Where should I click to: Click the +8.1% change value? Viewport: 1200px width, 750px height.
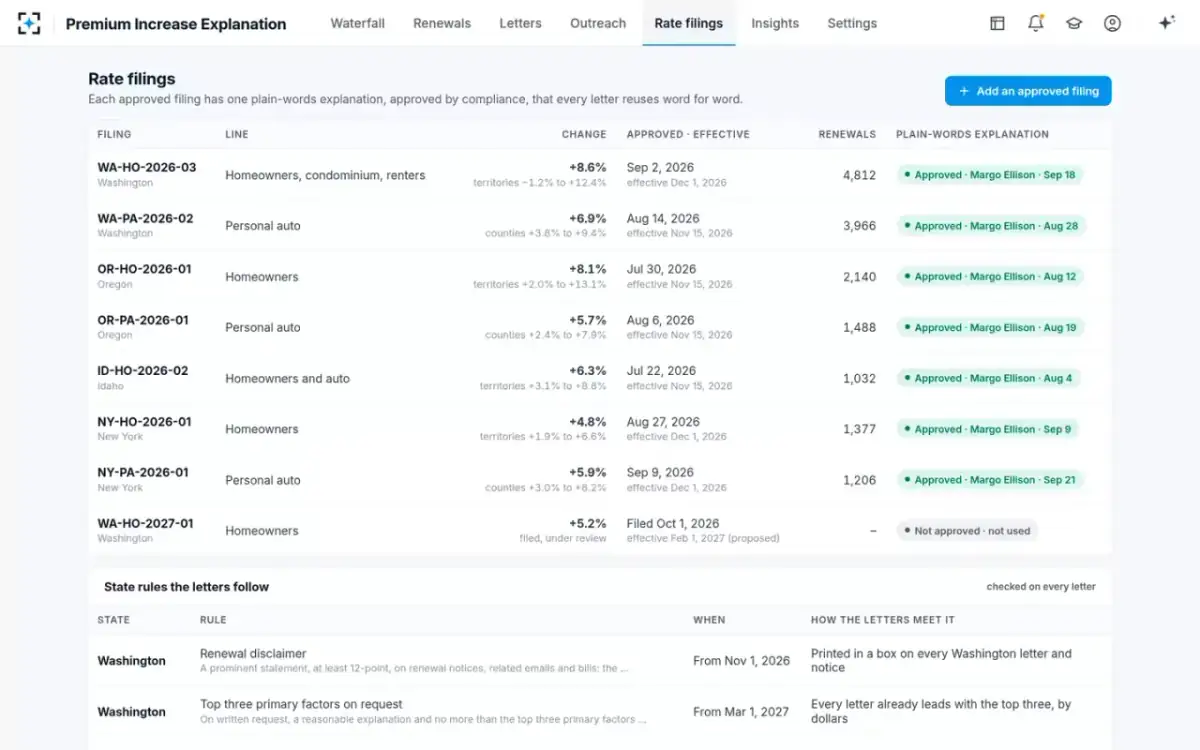pyautogui.click(x=588, y=269)
